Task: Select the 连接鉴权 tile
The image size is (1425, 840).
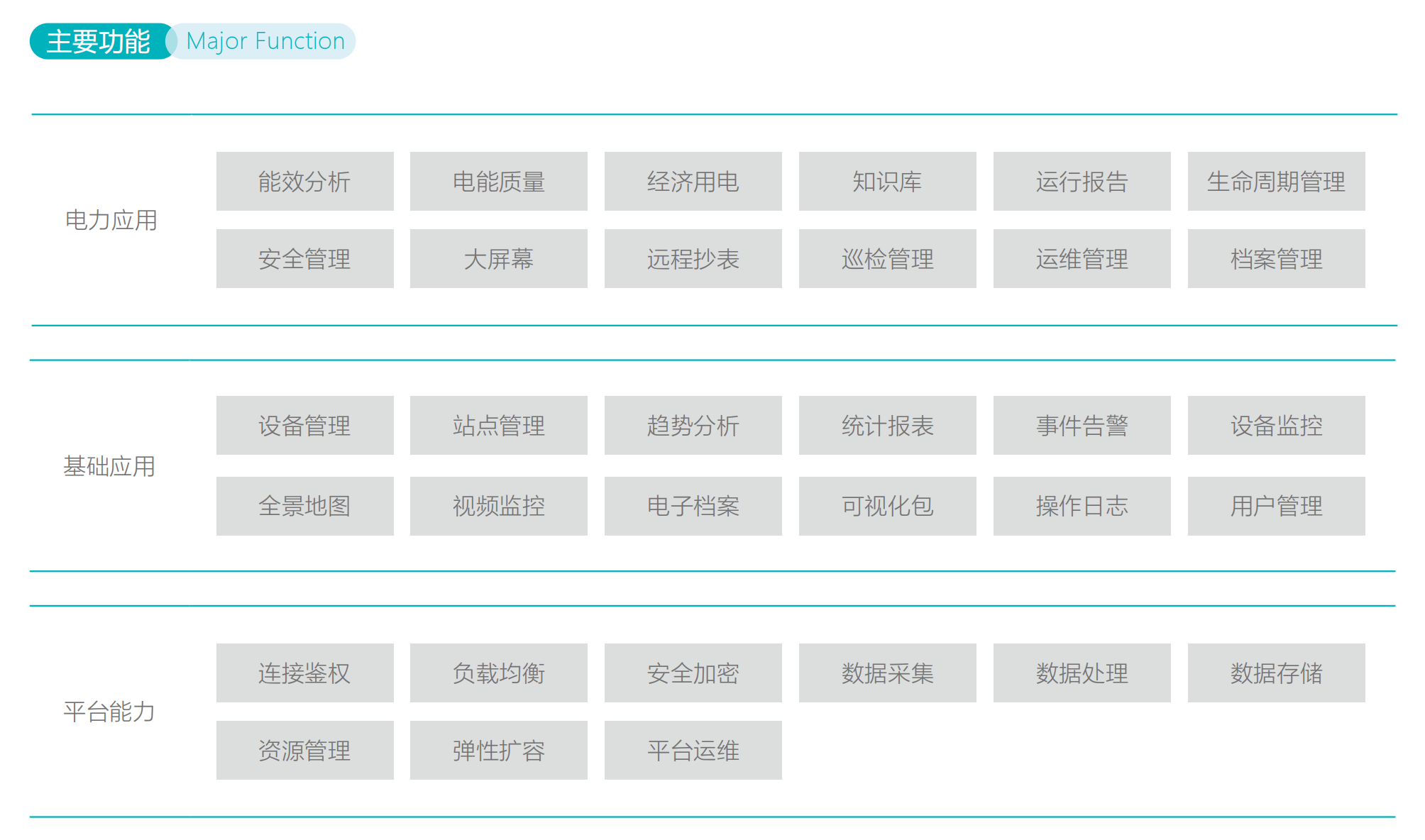Action: [304, 673]
